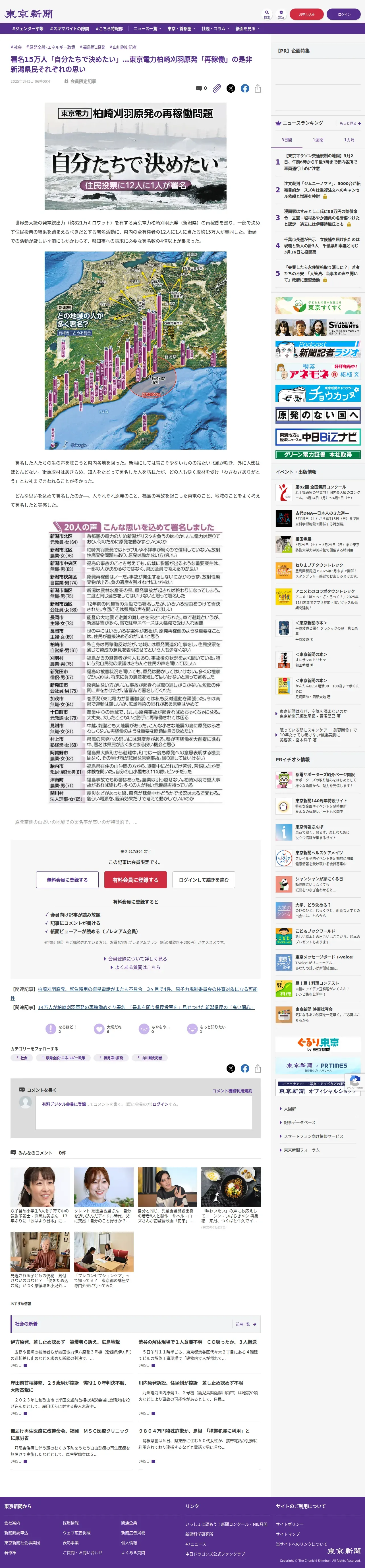
Task: Go to the 東京新聞 logo home
Action: point(29,13)
